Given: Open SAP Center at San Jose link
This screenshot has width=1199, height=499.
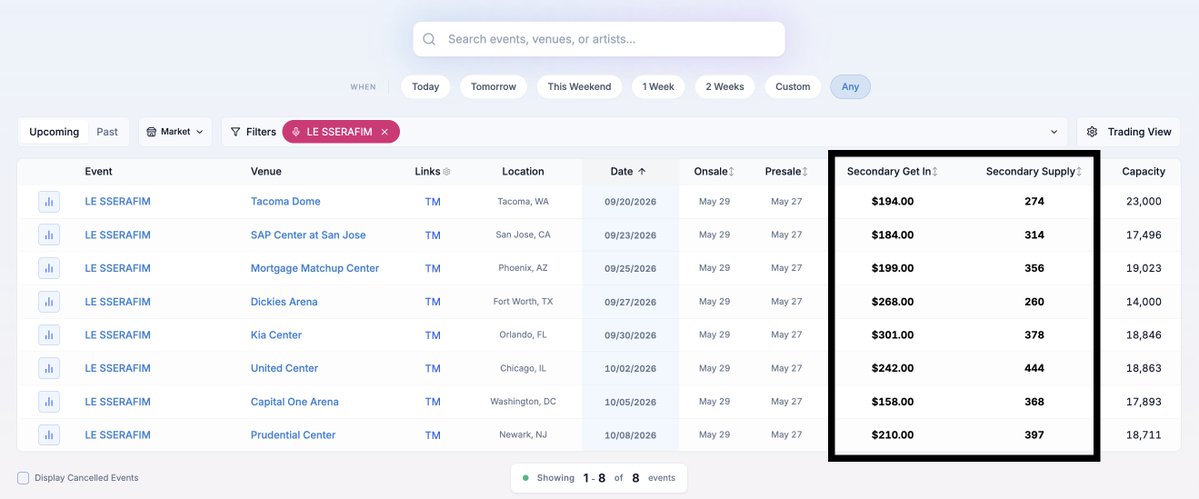Looking at the screenshot, I should click(308, 235).
